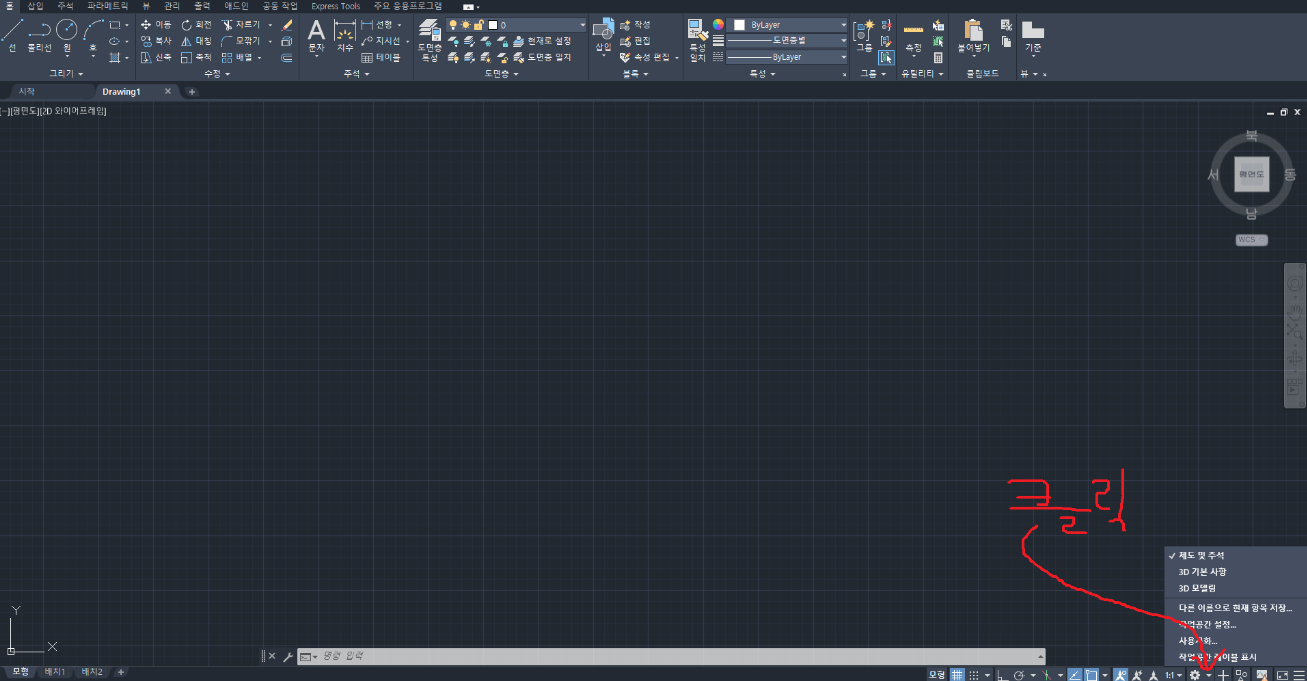Open the quick calculator icon in Utilities
Viewport: 1307px width, 681px height.
[x=938, y=57]
